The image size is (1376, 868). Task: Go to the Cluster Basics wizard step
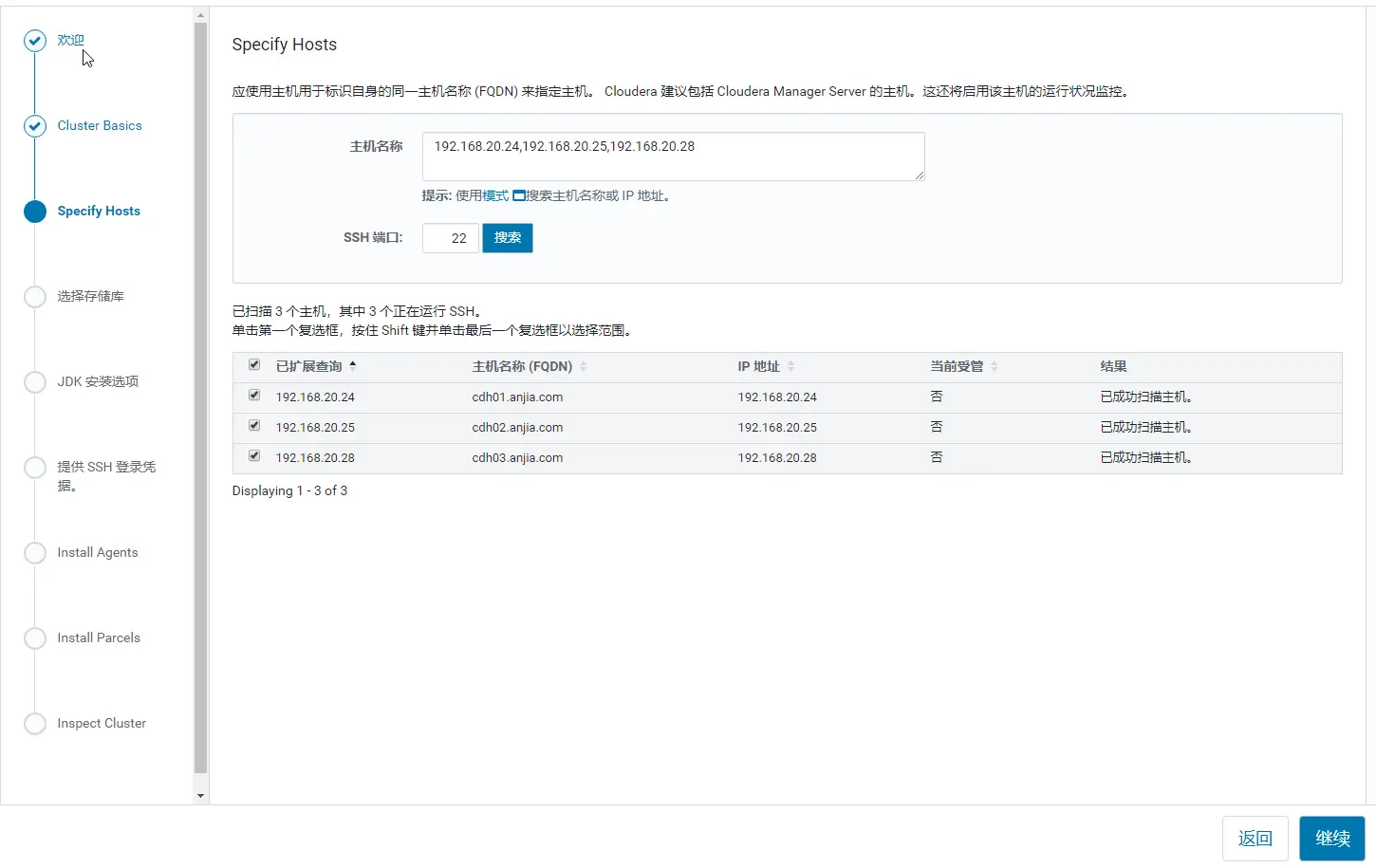(x=100, y=125)
